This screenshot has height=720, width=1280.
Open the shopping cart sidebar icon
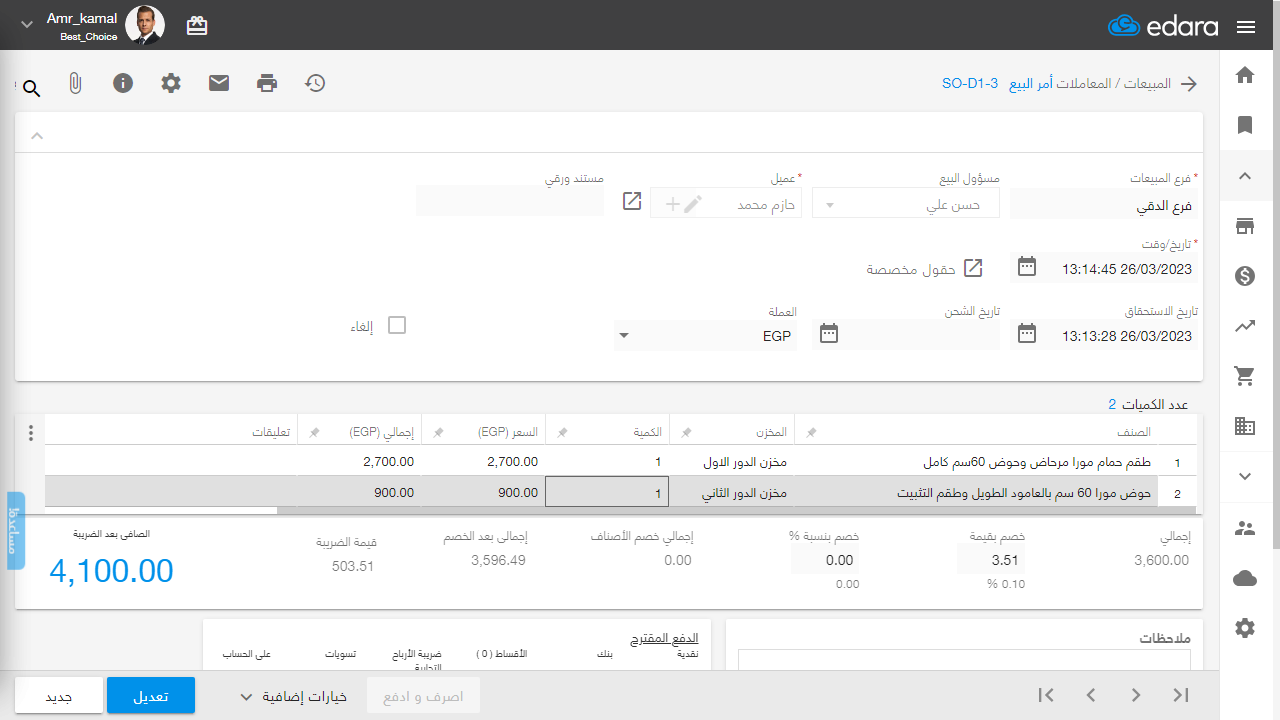coord(1245,377)
